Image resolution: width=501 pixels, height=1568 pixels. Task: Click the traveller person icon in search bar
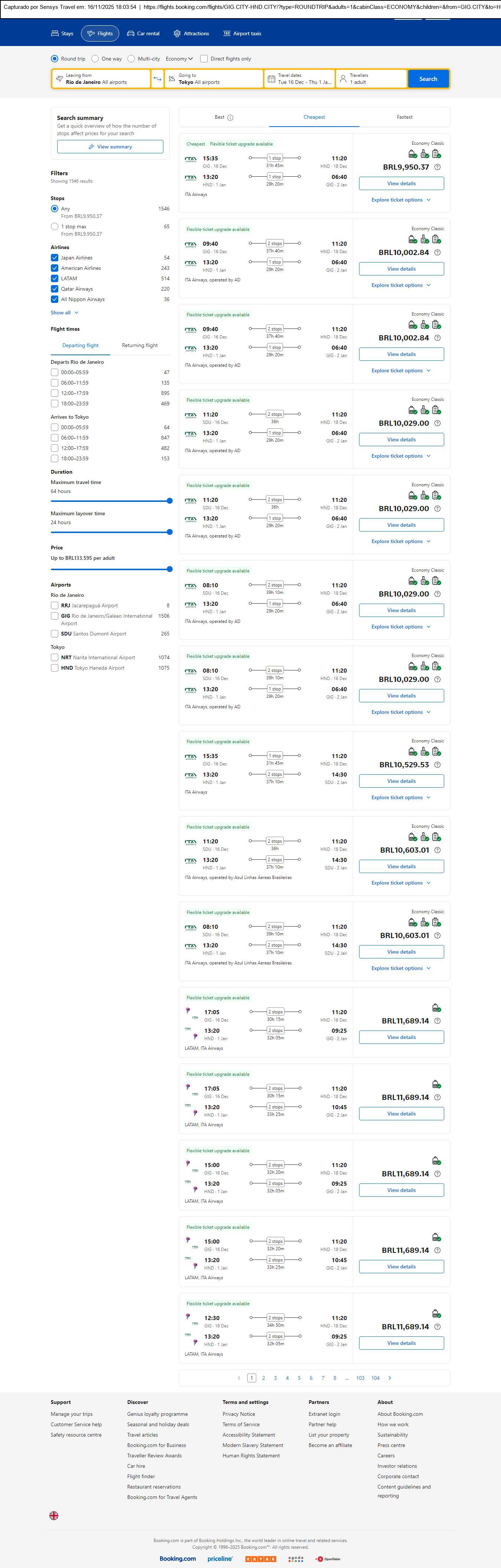[x=343, y=79]
